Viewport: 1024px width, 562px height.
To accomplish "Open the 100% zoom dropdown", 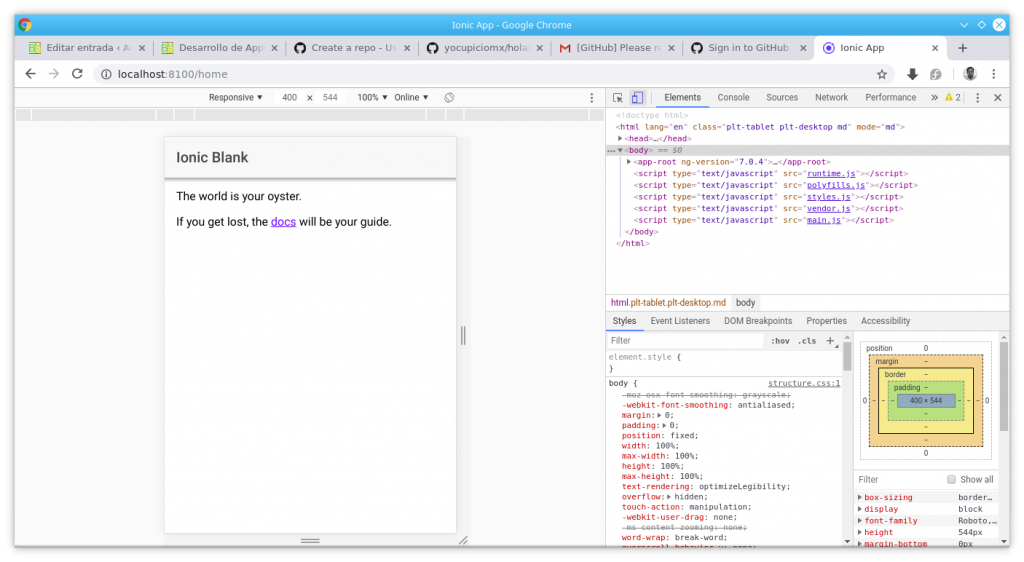I will [x=372, y=97].
